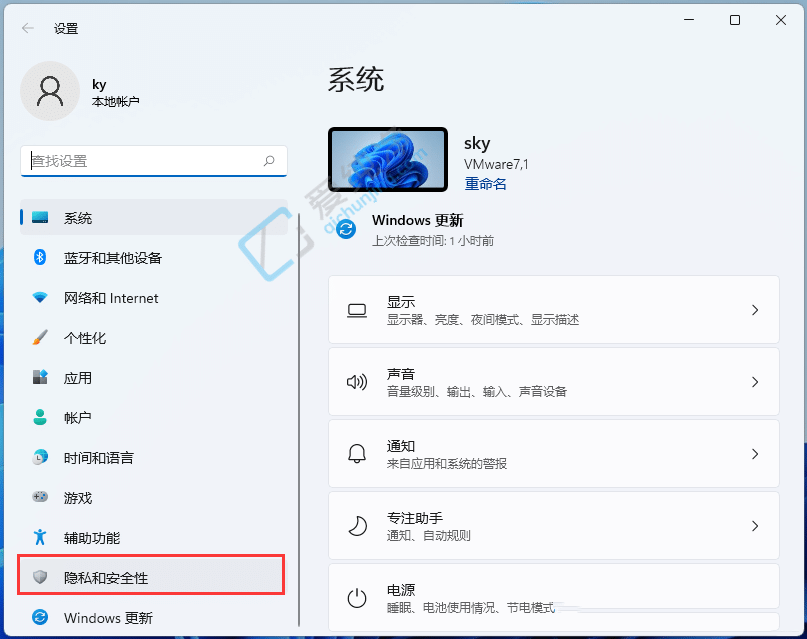This screenshot has height=639, width=807.
Task: Select Windows 更新 label in sidebar
Action: point(108,618)
